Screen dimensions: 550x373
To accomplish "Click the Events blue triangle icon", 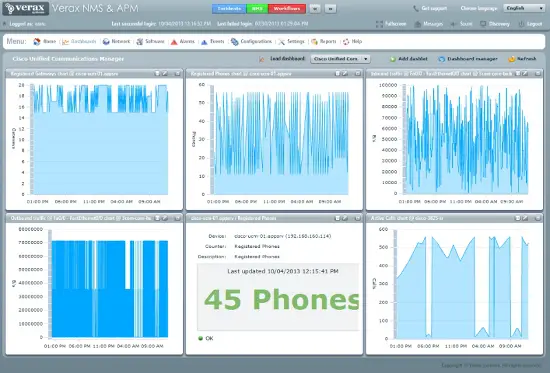I will [204, 42].
